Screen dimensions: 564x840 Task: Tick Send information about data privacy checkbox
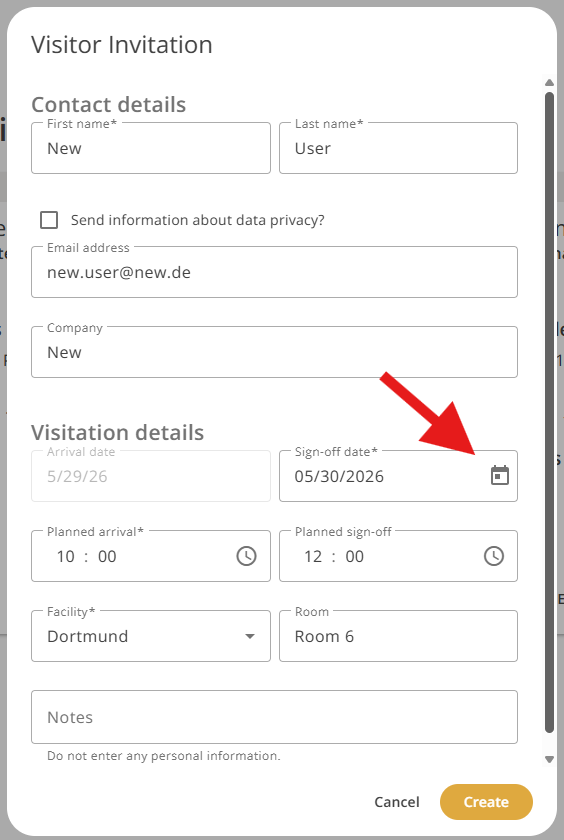[x=49, y=220]
